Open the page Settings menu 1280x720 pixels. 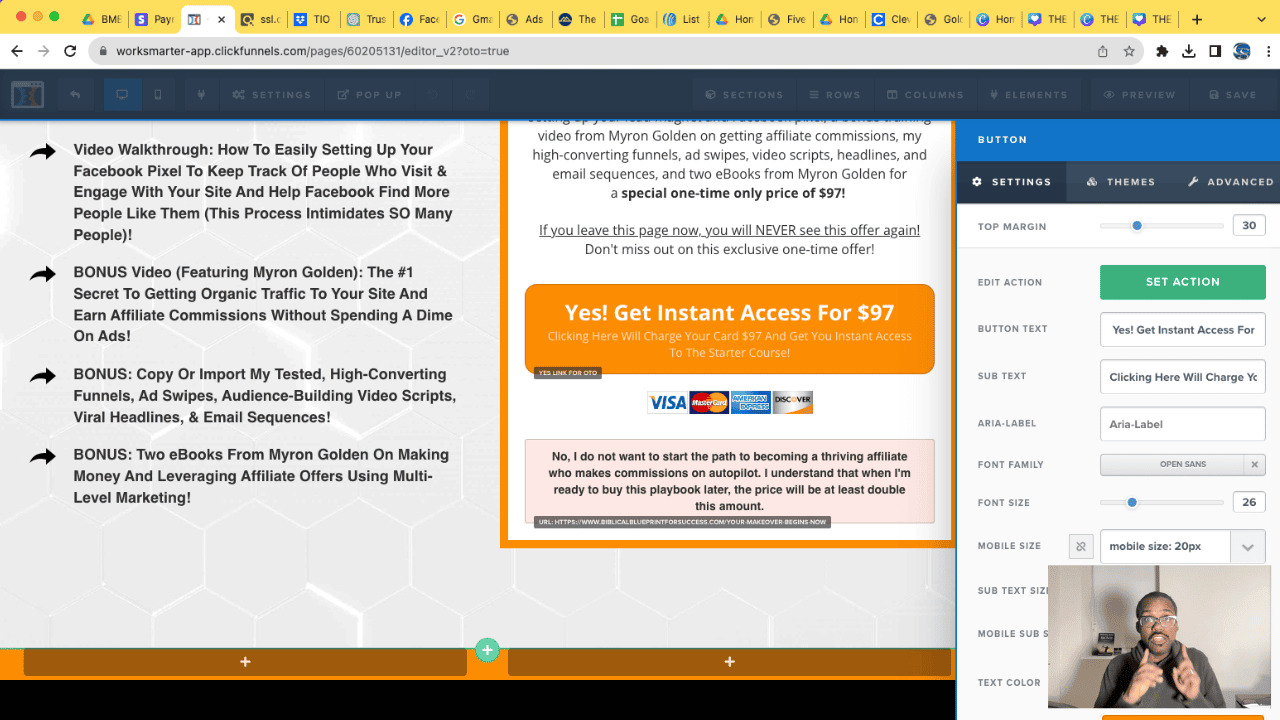pos(272,95)
